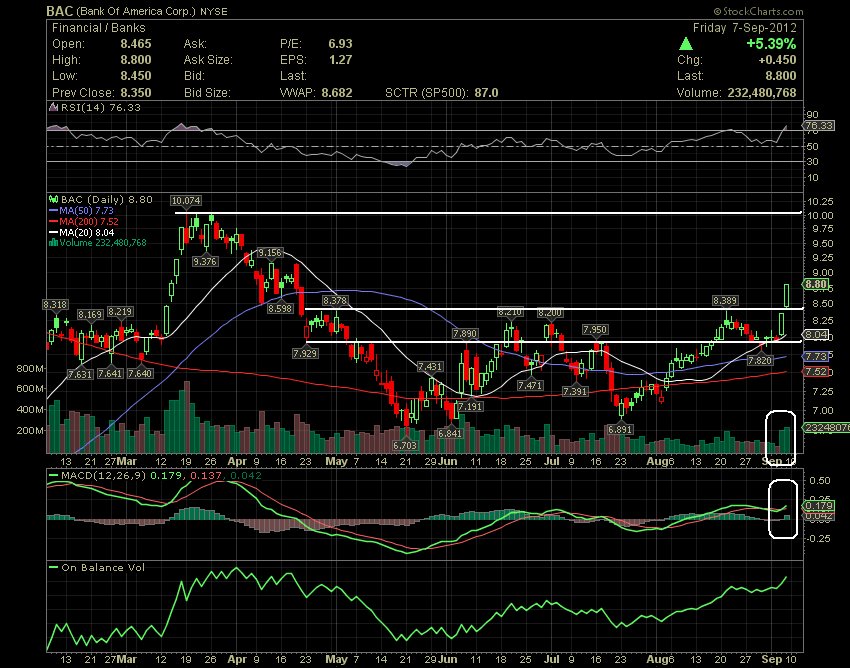Click the +5.39% percent change

[771, 44]
